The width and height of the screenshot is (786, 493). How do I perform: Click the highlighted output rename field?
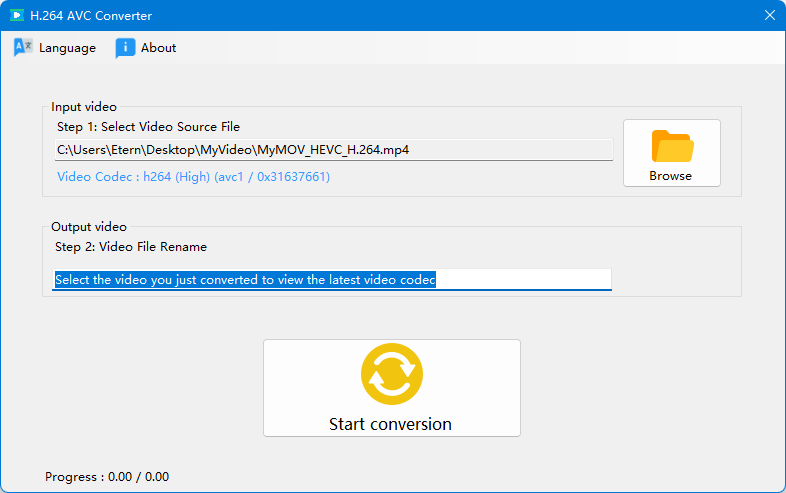coord(332,279)
